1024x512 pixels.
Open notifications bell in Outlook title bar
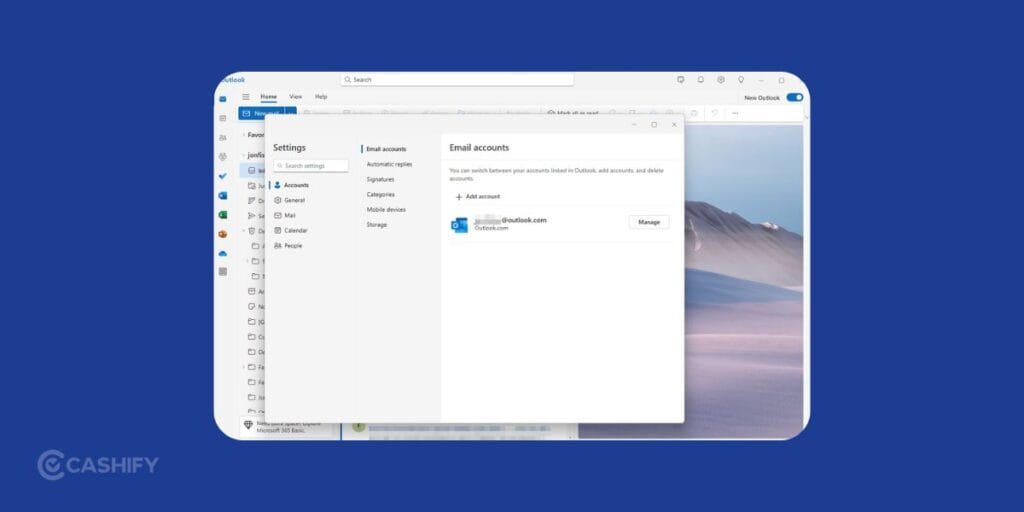coord(701,80)
